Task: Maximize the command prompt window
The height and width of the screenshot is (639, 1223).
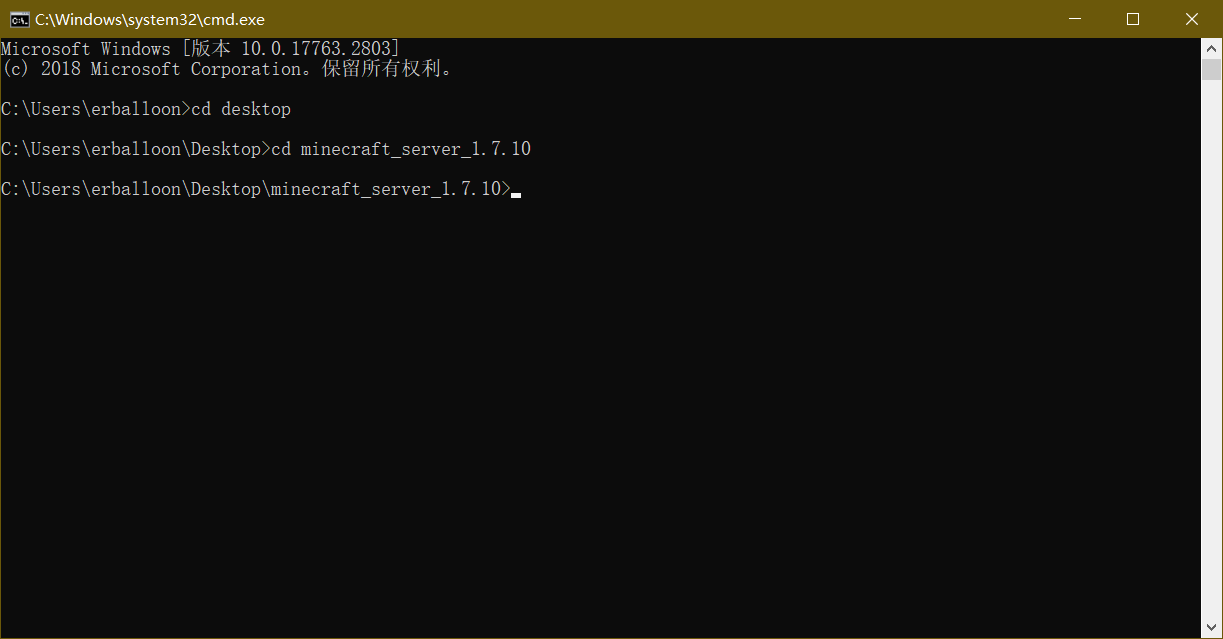Action: click(x=1133, y=19)
